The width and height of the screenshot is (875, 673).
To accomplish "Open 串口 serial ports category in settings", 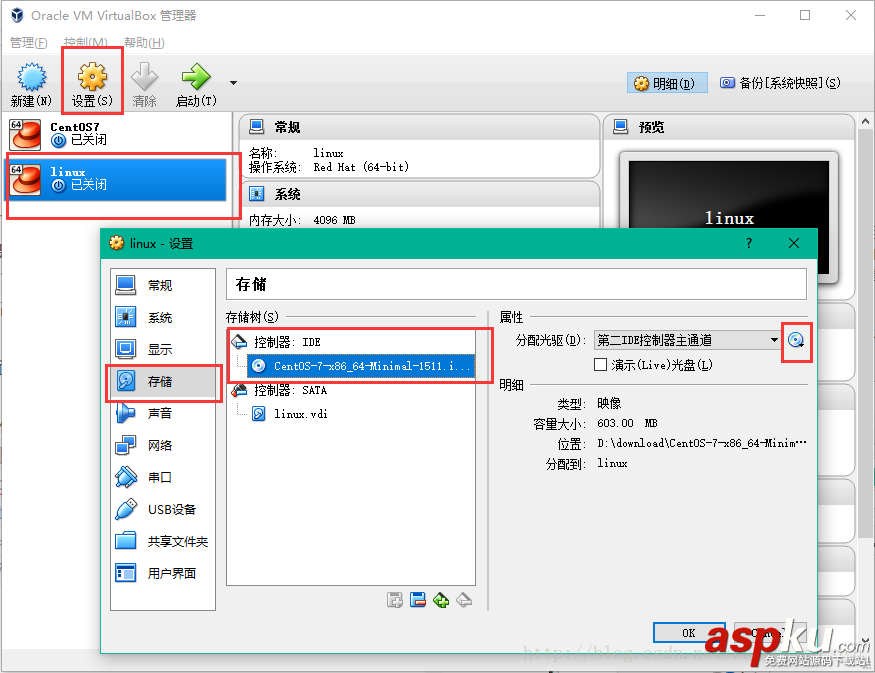I will click(162, 477).
